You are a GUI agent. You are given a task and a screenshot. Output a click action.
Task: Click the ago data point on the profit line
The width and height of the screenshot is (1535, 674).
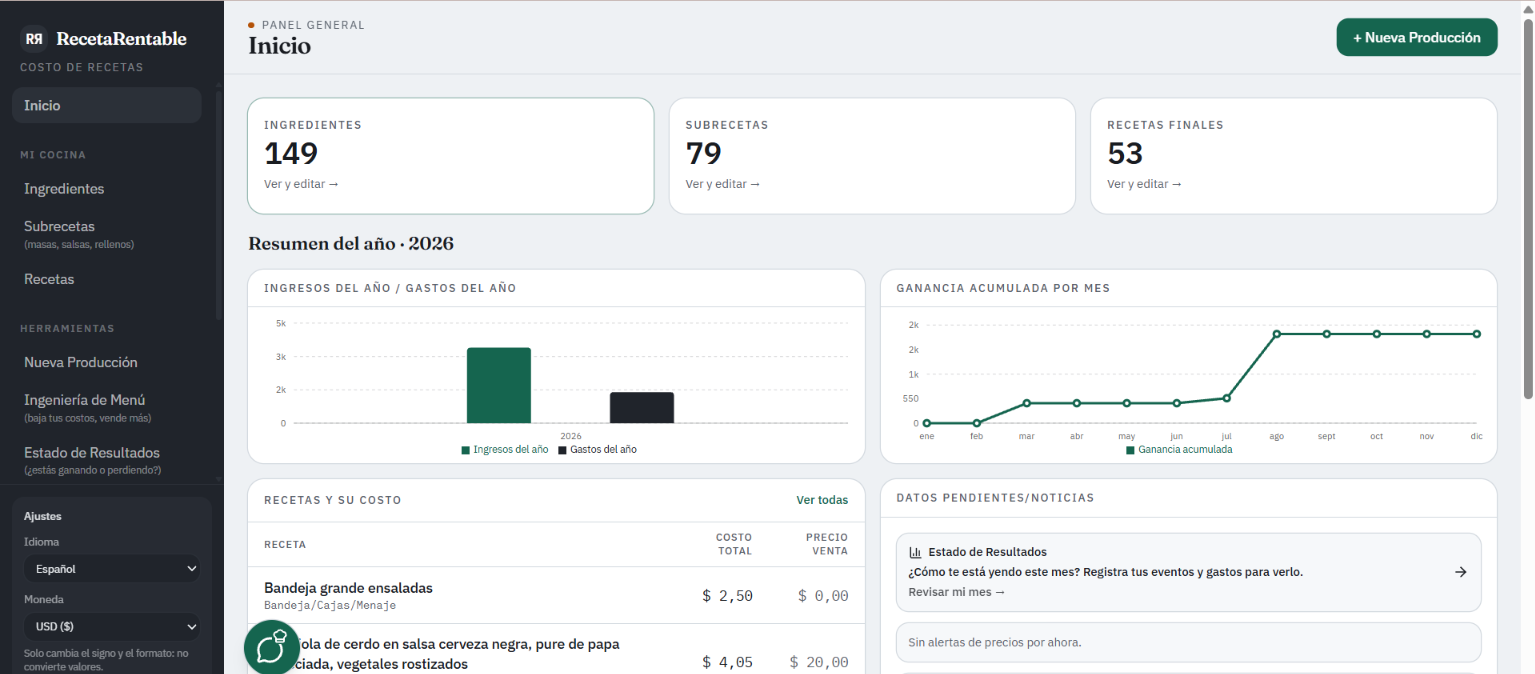tap(1277, 334)
